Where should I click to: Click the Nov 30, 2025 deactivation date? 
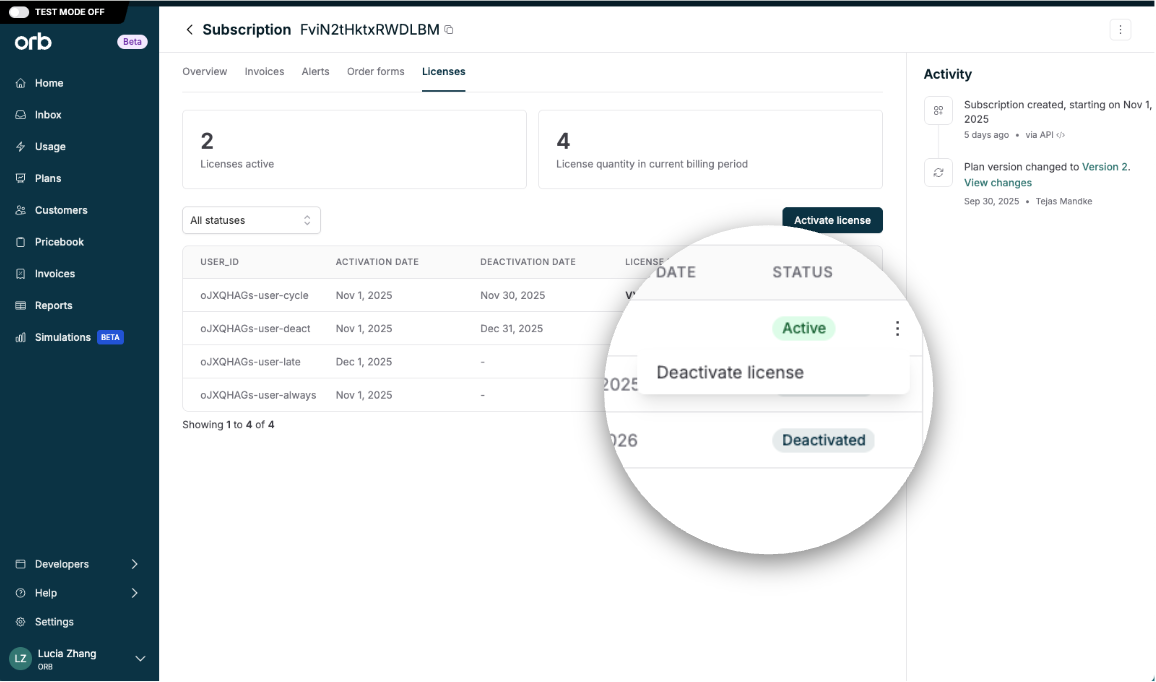click(x=512, y=295)
